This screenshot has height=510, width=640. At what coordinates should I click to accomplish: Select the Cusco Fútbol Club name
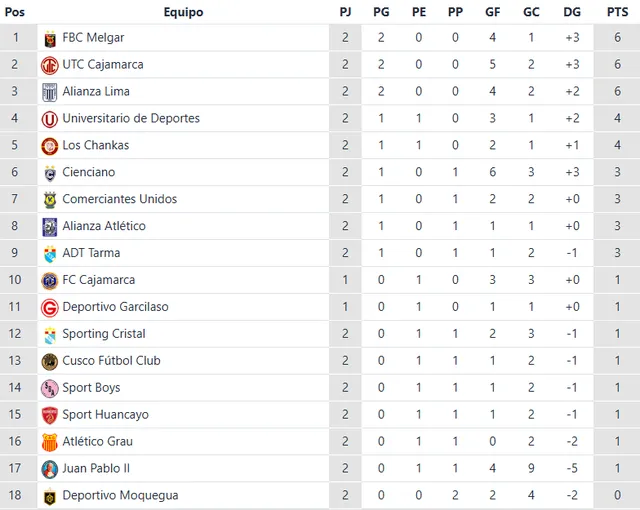tap(111, 361)
